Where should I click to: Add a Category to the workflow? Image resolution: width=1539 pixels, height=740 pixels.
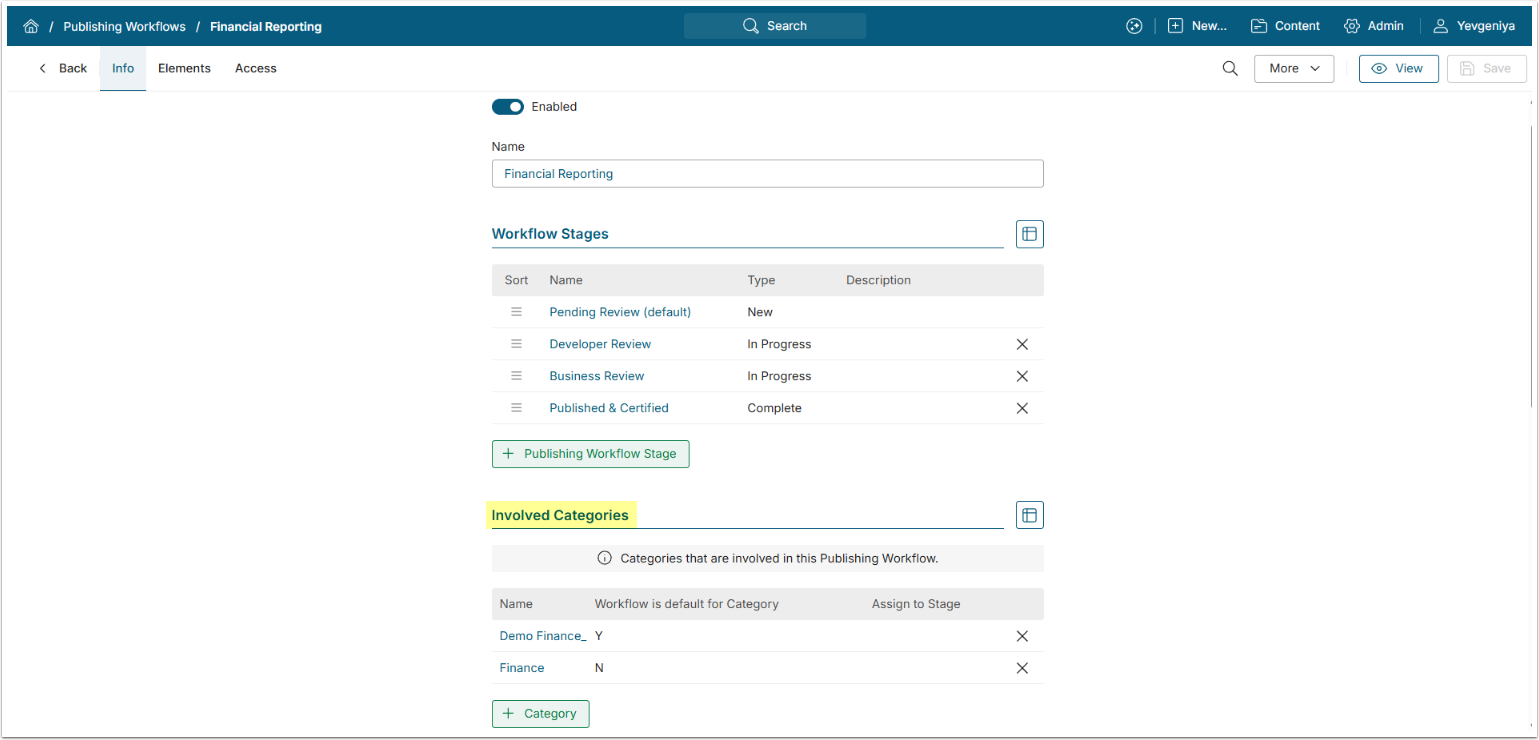point(540,714)
